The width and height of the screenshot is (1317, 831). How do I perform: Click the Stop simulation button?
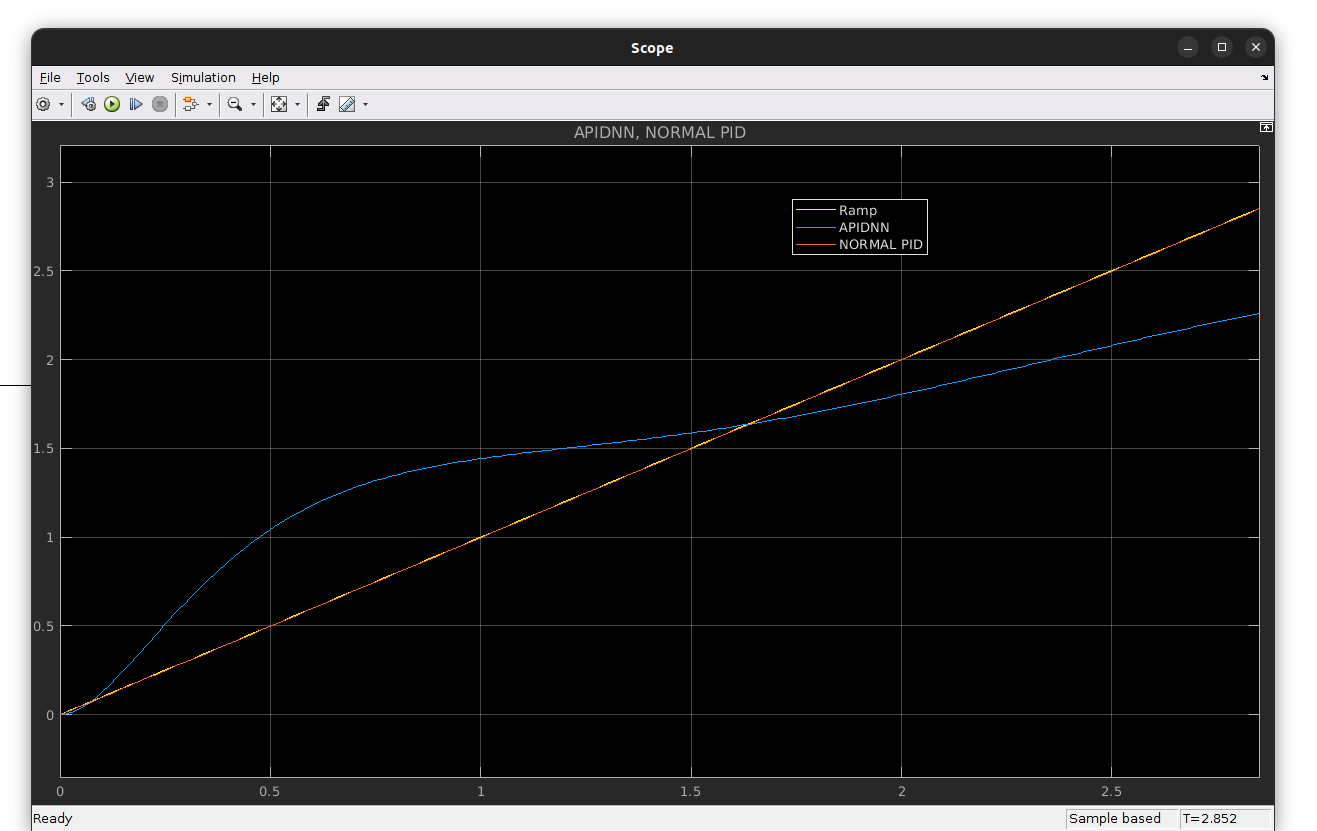pos(160,104)
